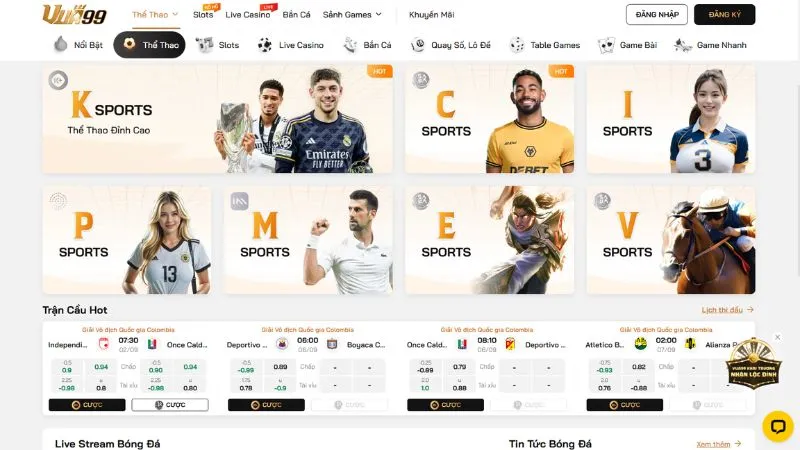Open the live chat bubble icon
This screenshot has height=450, width=800.
(x=778, y=426)
